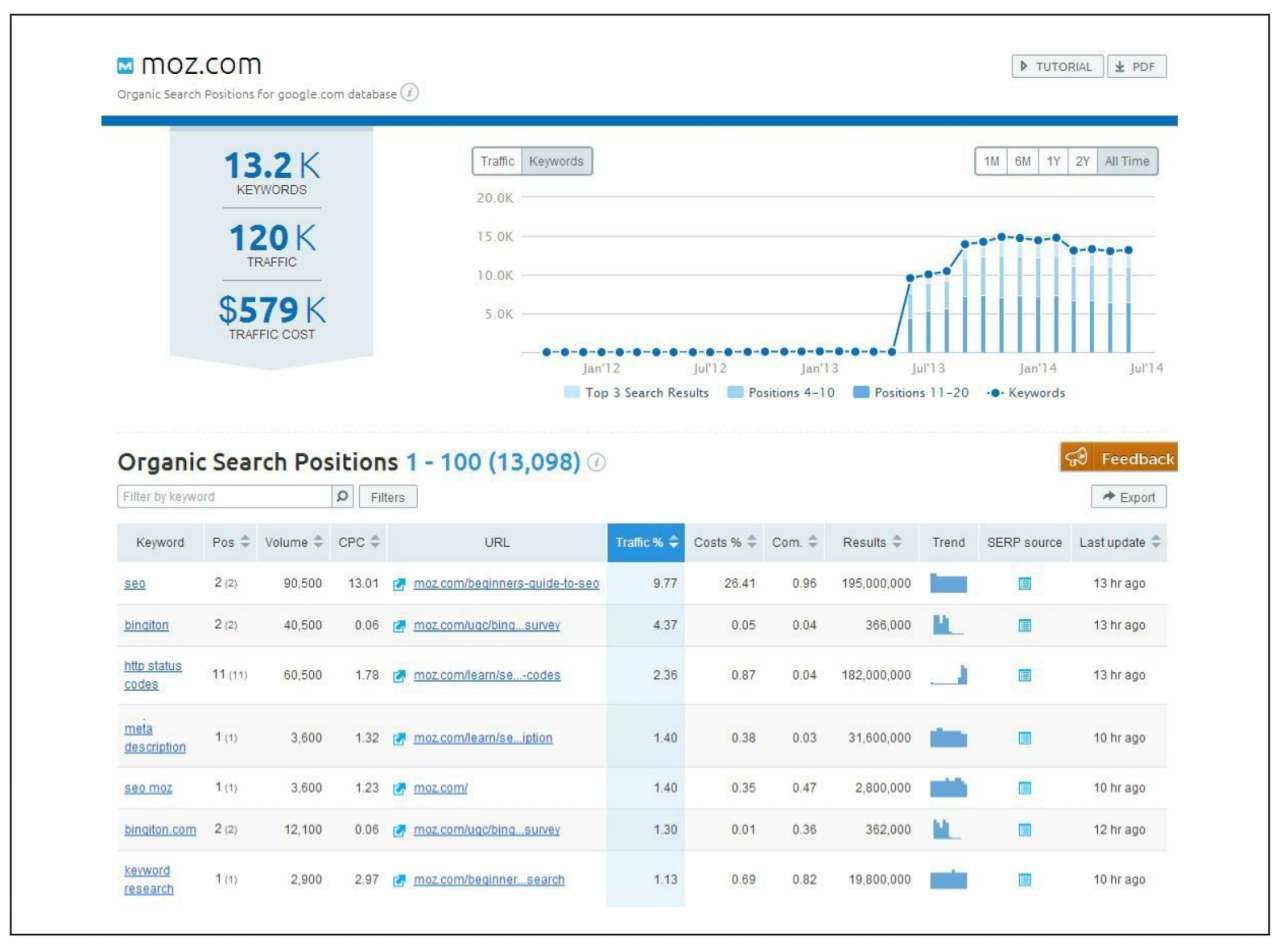This screenshot has width=1280, height=945.
Task: Open external link icon in bingiton row
Action: 400,626
